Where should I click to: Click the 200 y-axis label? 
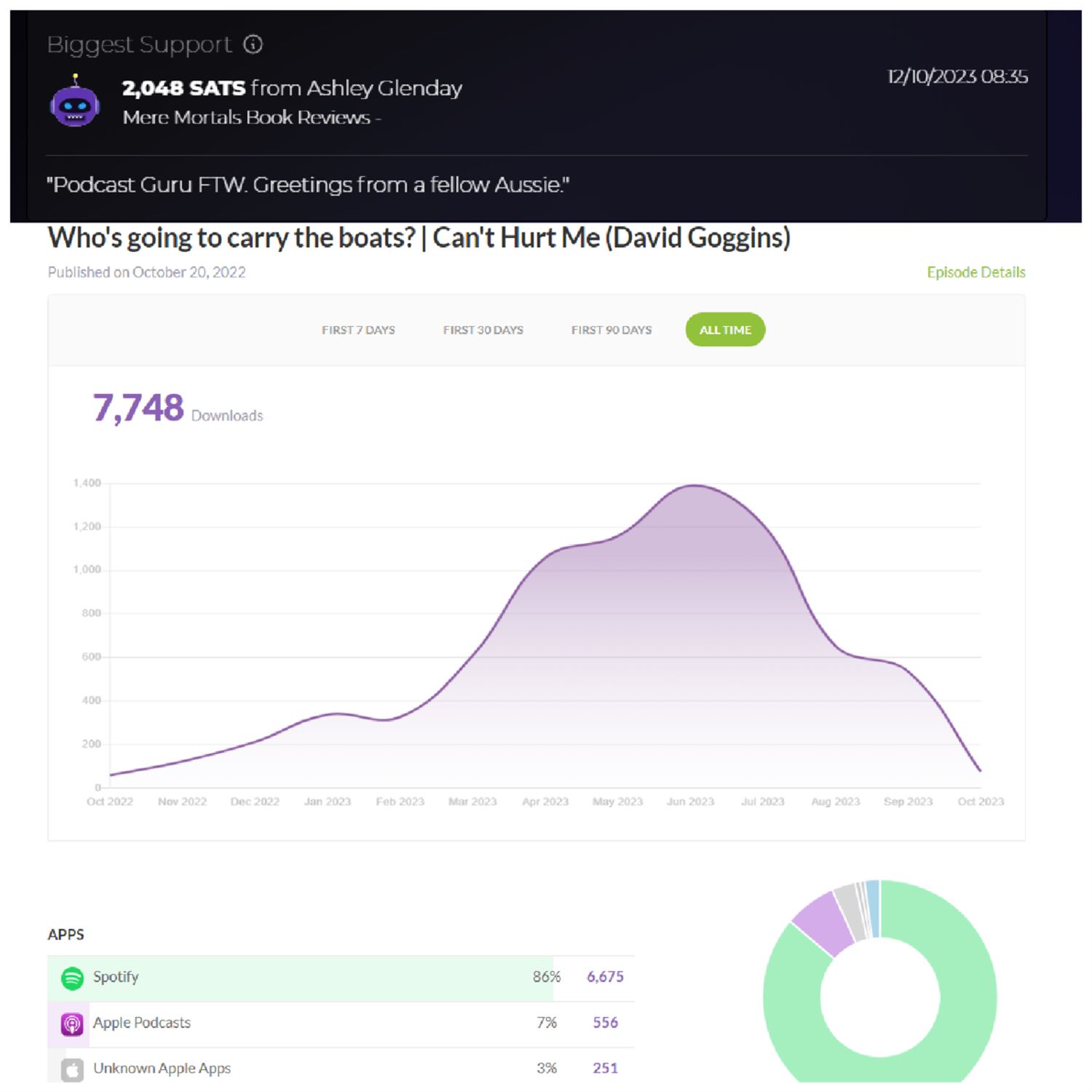click(x=92, y=744)
